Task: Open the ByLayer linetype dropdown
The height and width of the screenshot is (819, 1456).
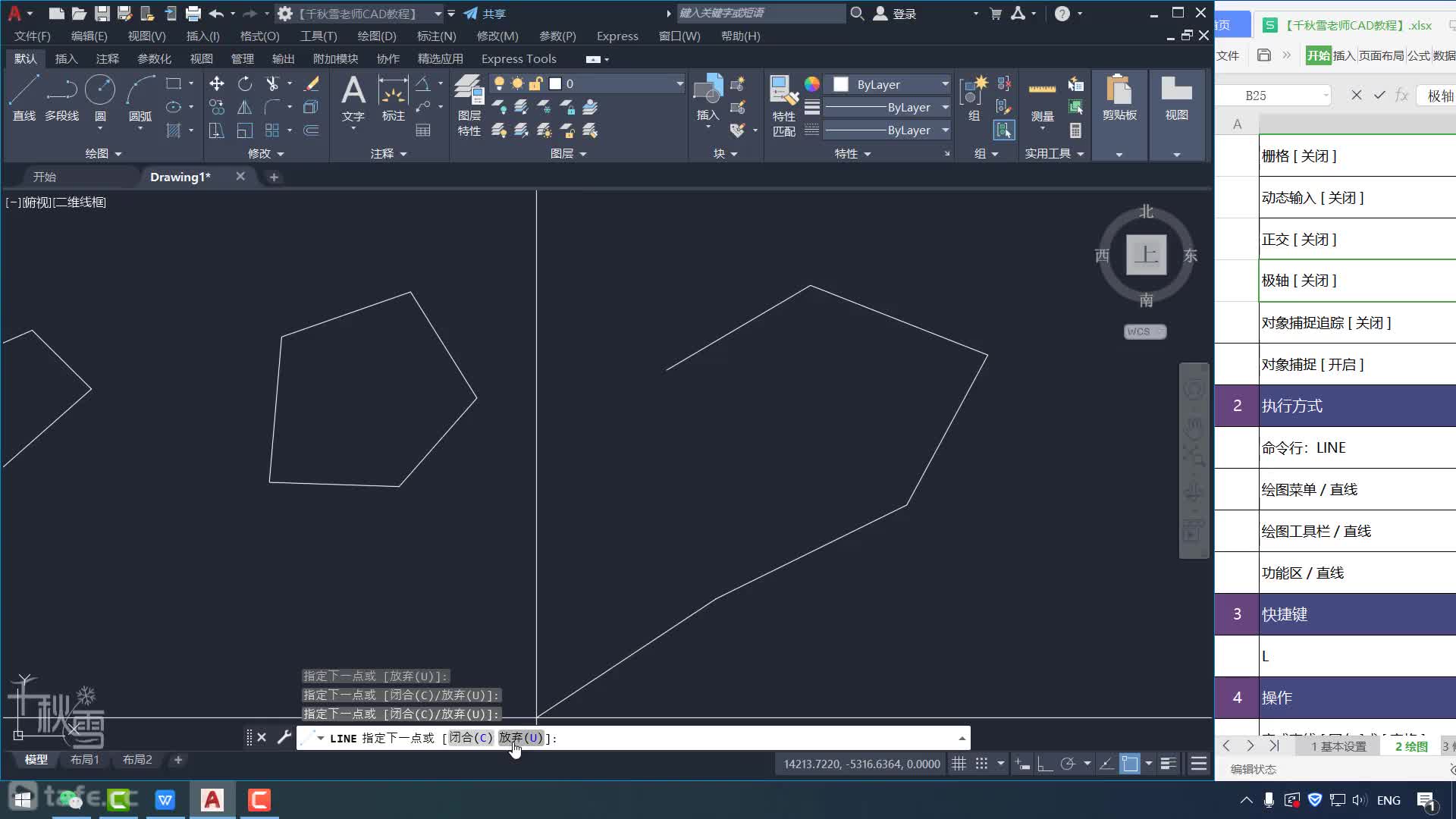Action: pyautogui.click(x=945, y=130)
